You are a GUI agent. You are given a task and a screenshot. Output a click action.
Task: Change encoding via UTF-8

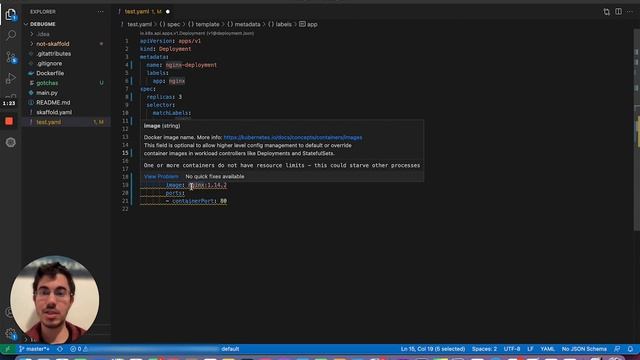point(512,349)
